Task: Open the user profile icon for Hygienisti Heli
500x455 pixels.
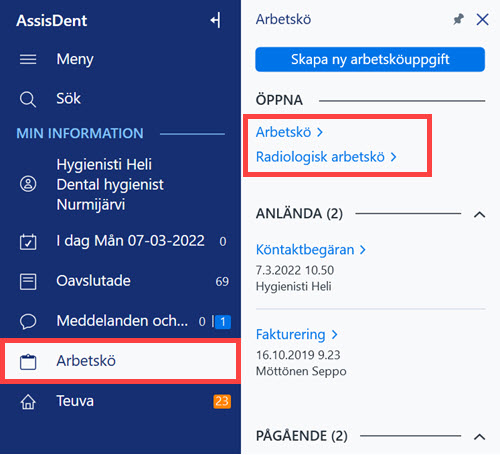Action: (28, 184)
